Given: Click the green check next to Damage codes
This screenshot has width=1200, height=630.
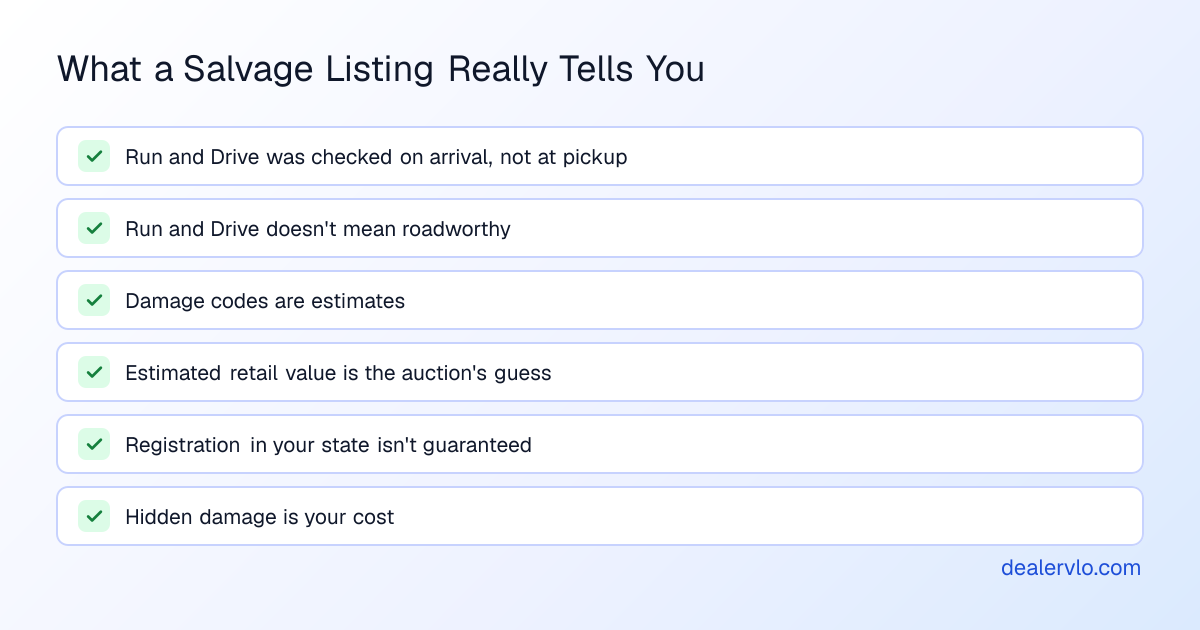Looking at the screenshot, I should pyautogui.click(x=94, y=300).
